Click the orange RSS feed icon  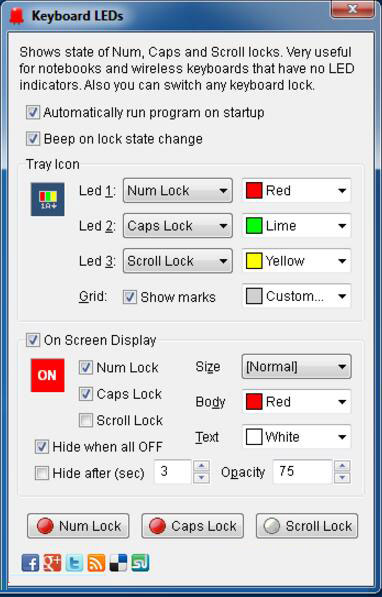(96, 563)
